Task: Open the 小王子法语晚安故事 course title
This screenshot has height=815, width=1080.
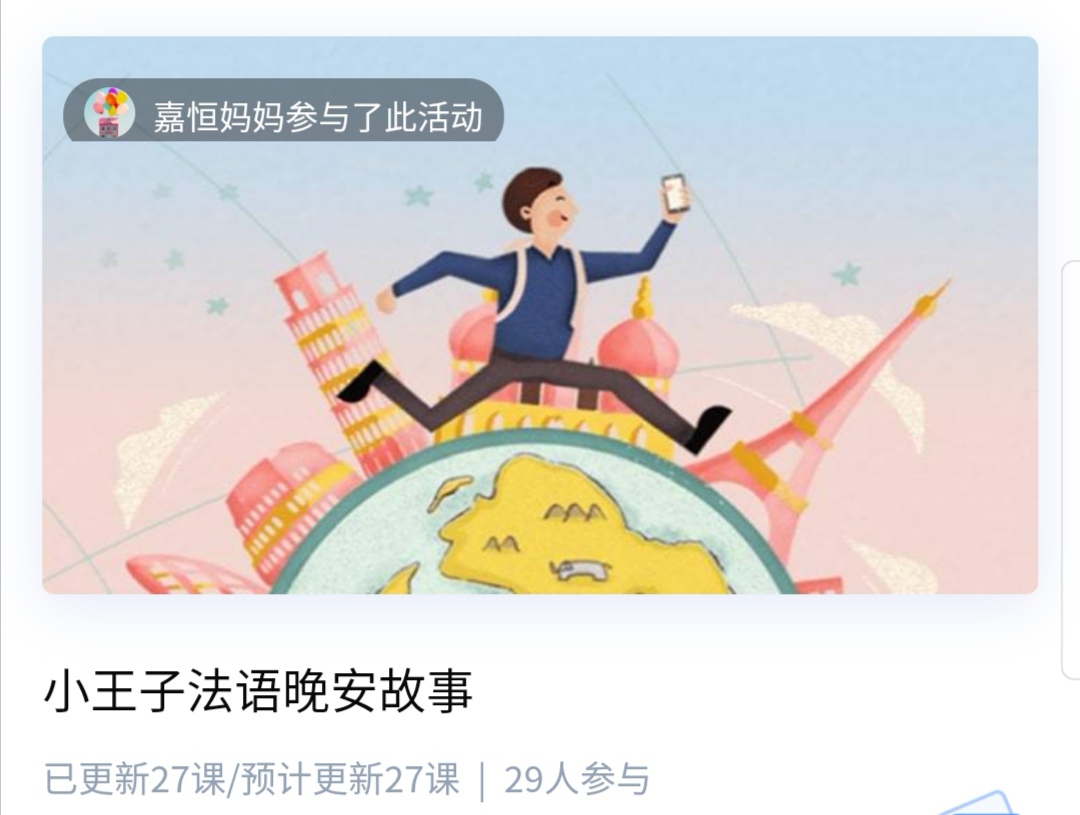Action: [258, 691]
